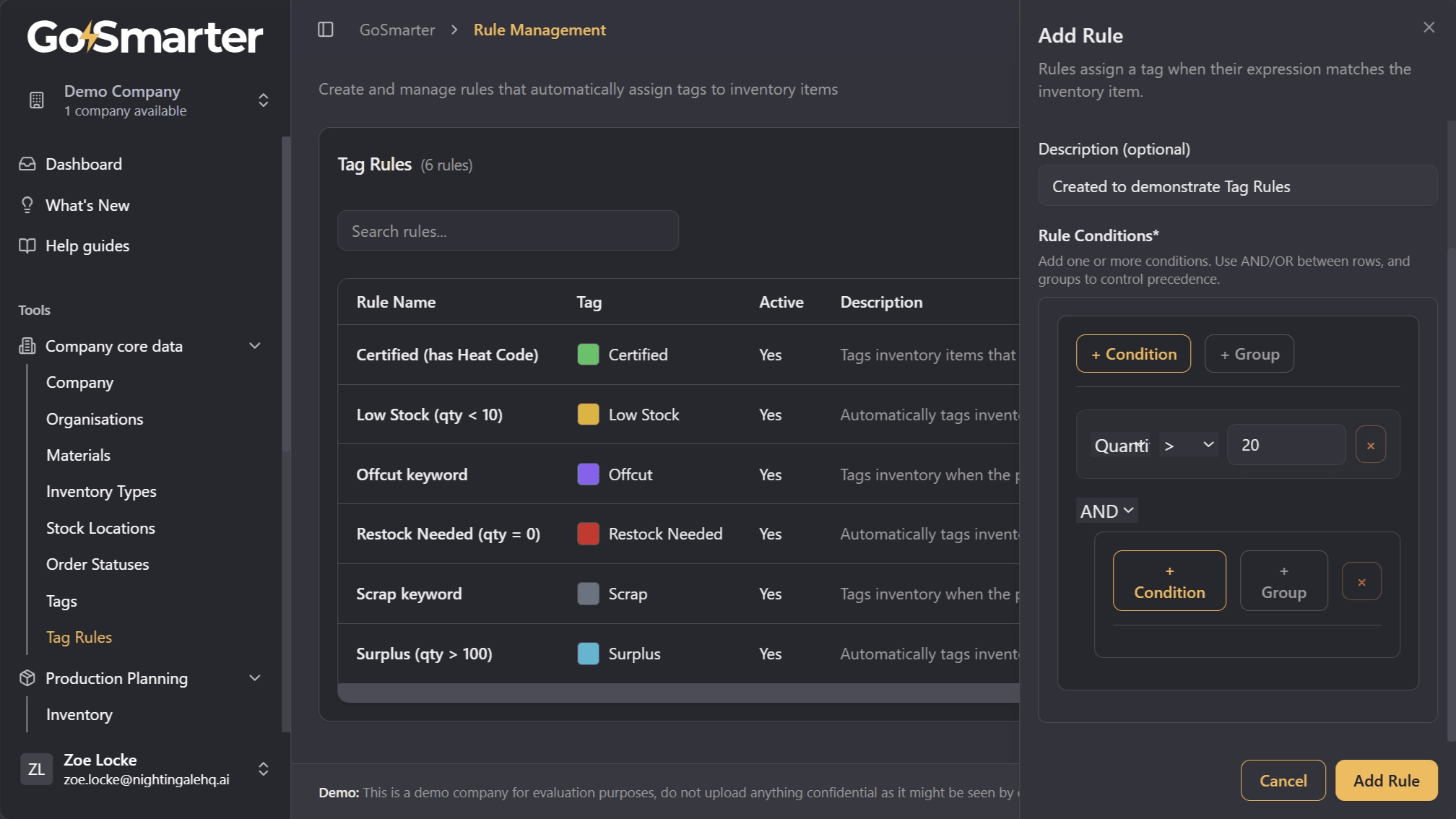Go to Stock Locations page

(100, 528)
